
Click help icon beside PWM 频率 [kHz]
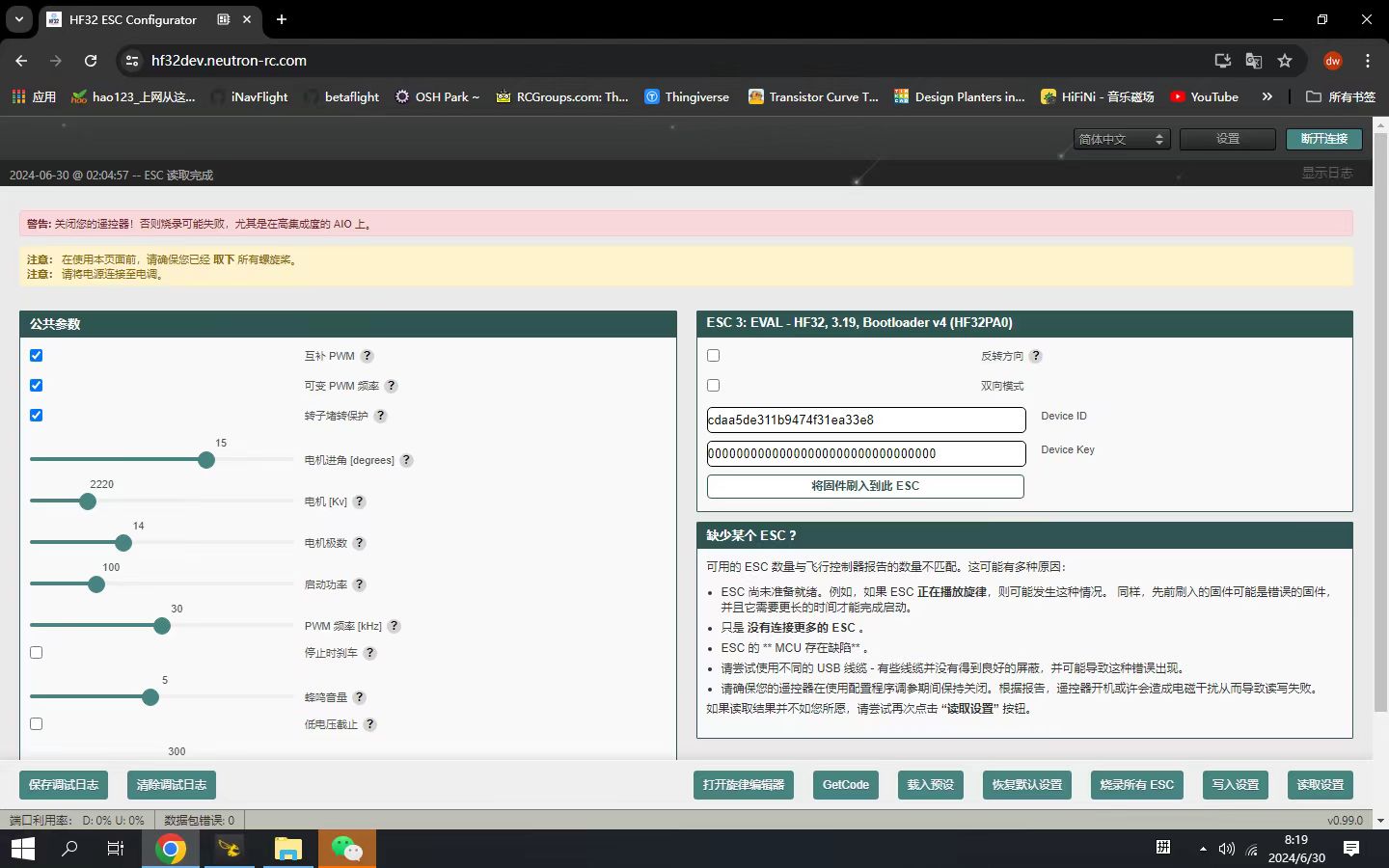394,626
